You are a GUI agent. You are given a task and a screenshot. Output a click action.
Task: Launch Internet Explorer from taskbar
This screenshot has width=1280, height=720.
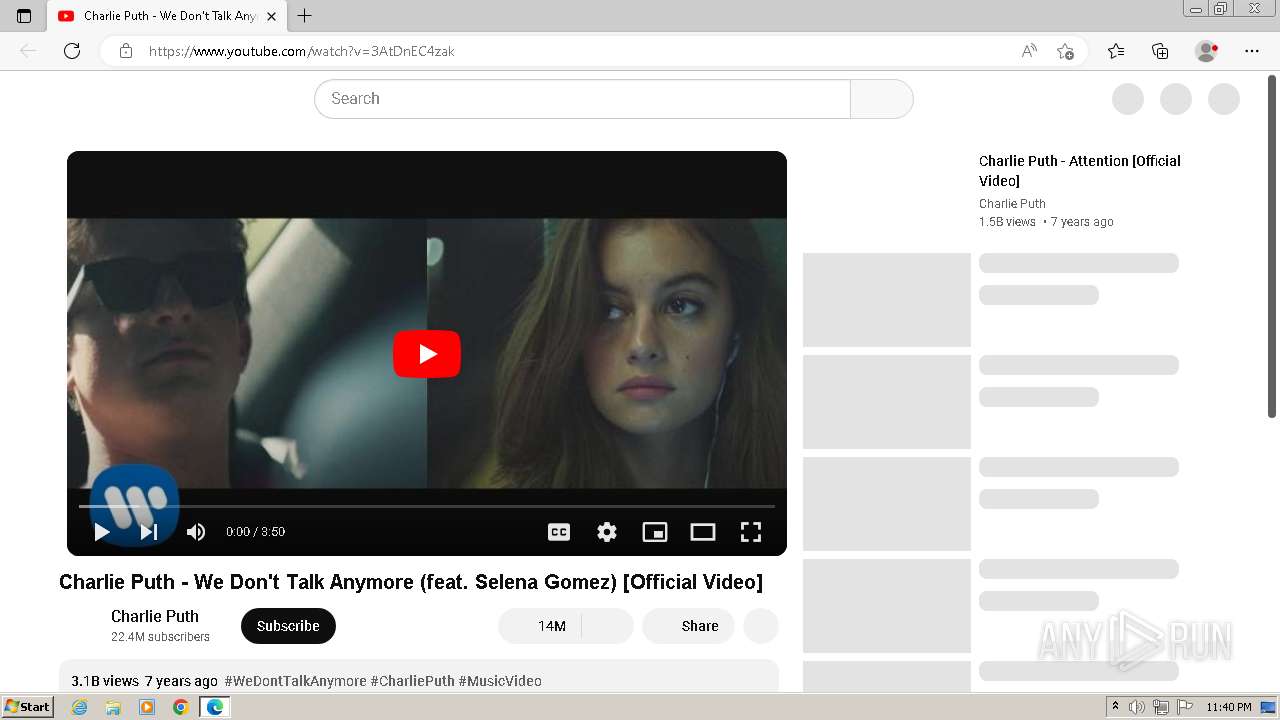tap(80, 707)
